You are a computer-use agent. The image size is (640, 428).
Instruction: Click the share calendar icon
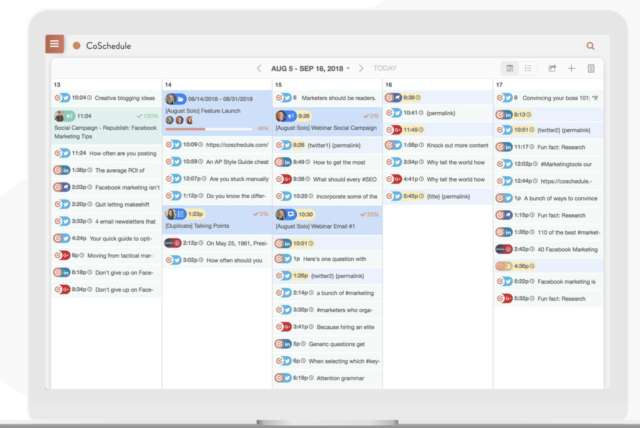552,69
